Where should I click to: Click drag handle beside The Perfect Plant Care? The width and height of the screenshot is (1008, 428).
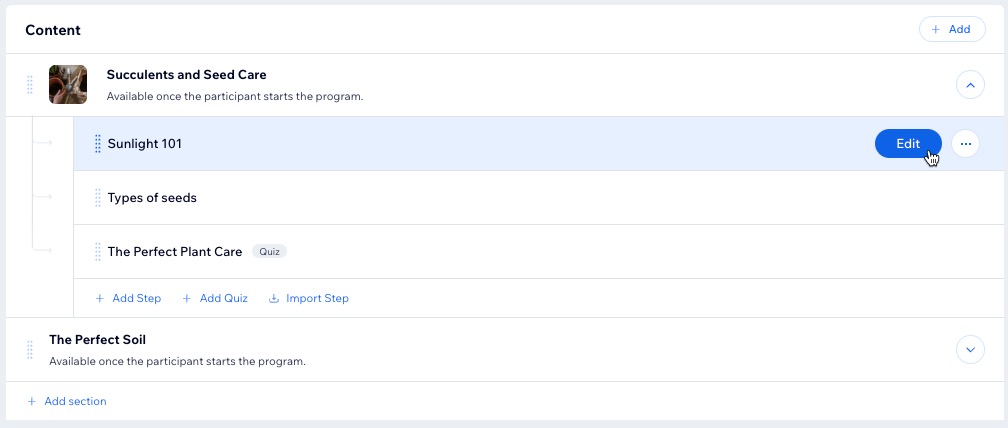98,252
